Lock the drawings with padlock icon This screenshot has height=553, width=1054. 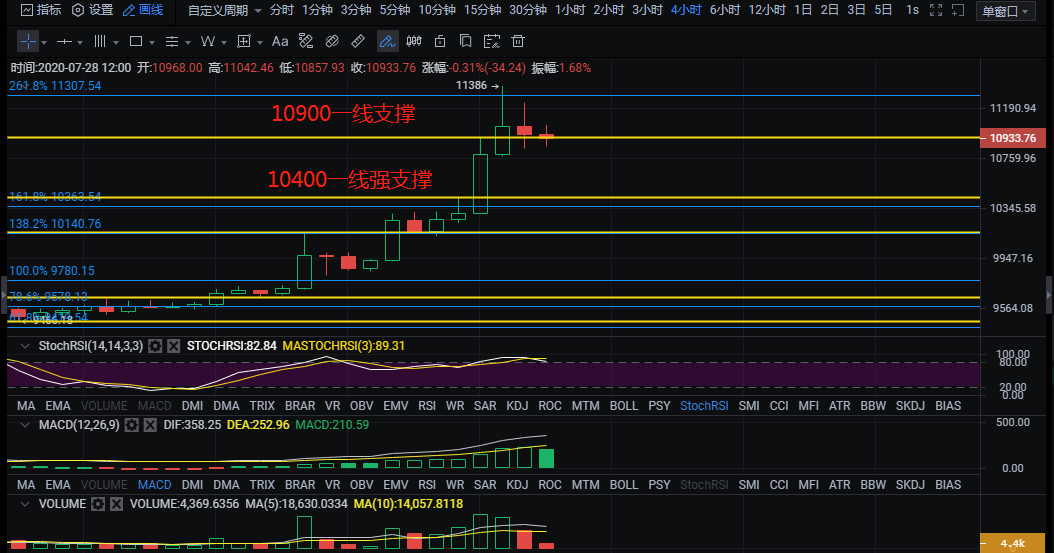(x=440, y=42)
